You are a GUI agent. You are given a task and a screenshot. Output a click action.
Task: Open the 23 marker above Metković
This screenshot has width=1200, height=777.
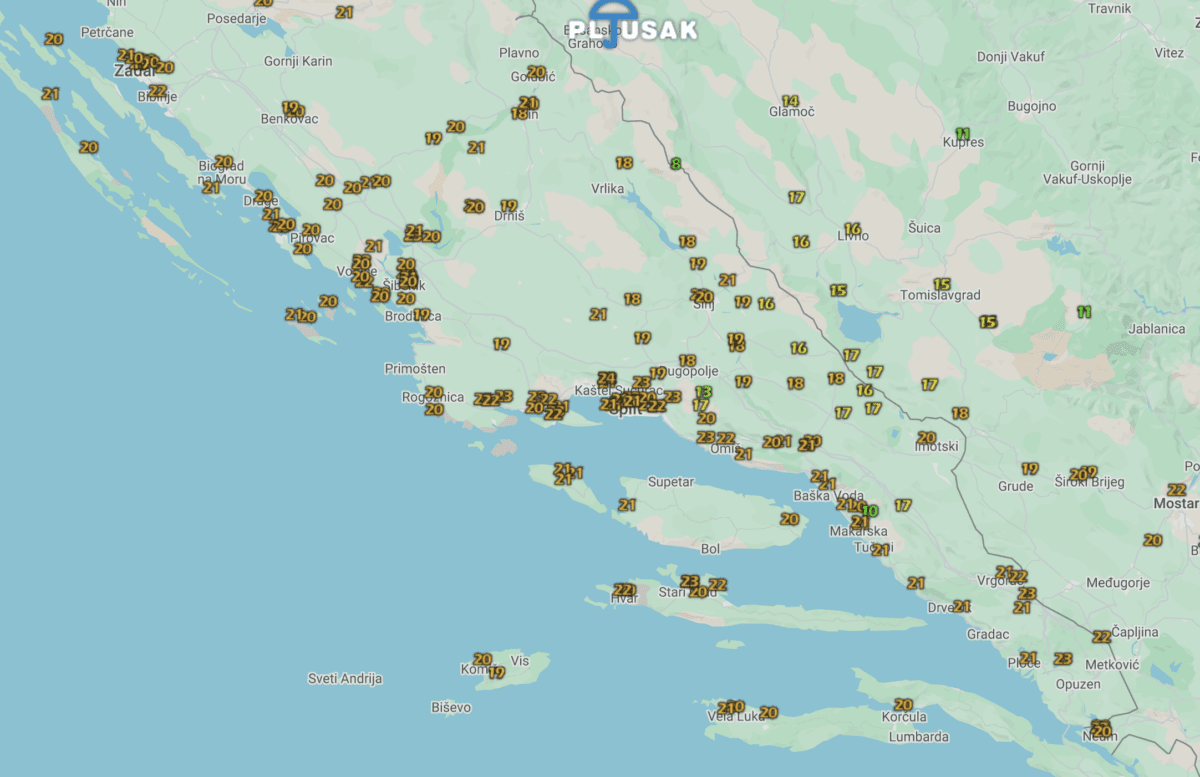coord(1063,658)
